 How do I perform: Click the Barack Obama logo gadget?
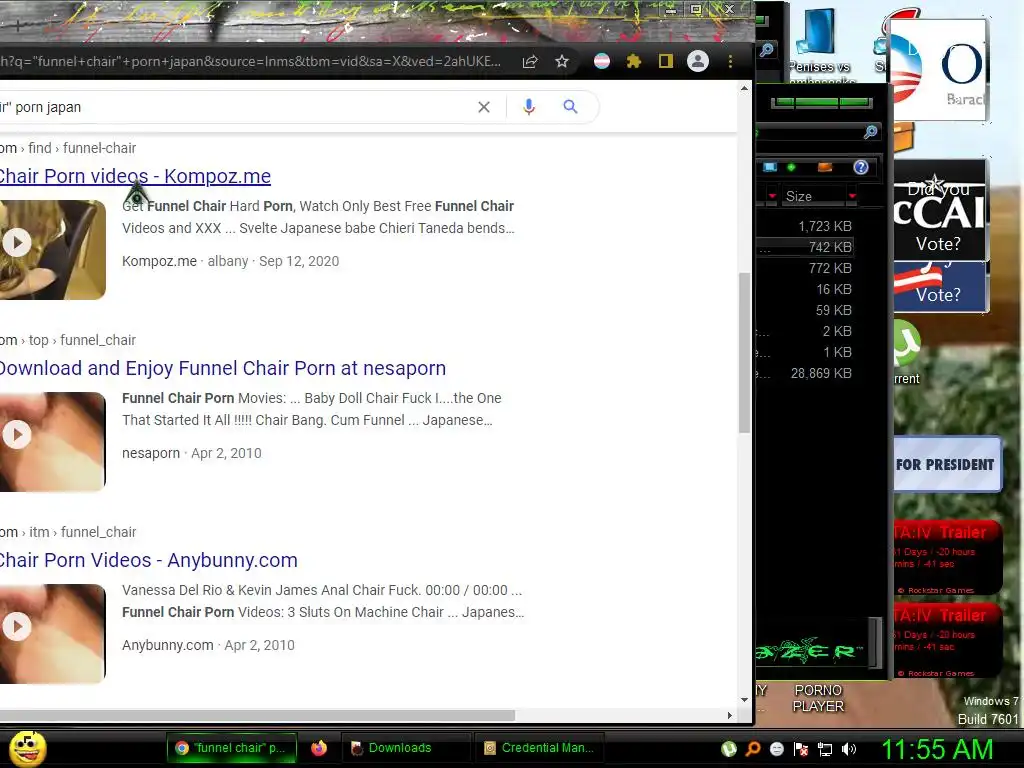coord(938,69)
